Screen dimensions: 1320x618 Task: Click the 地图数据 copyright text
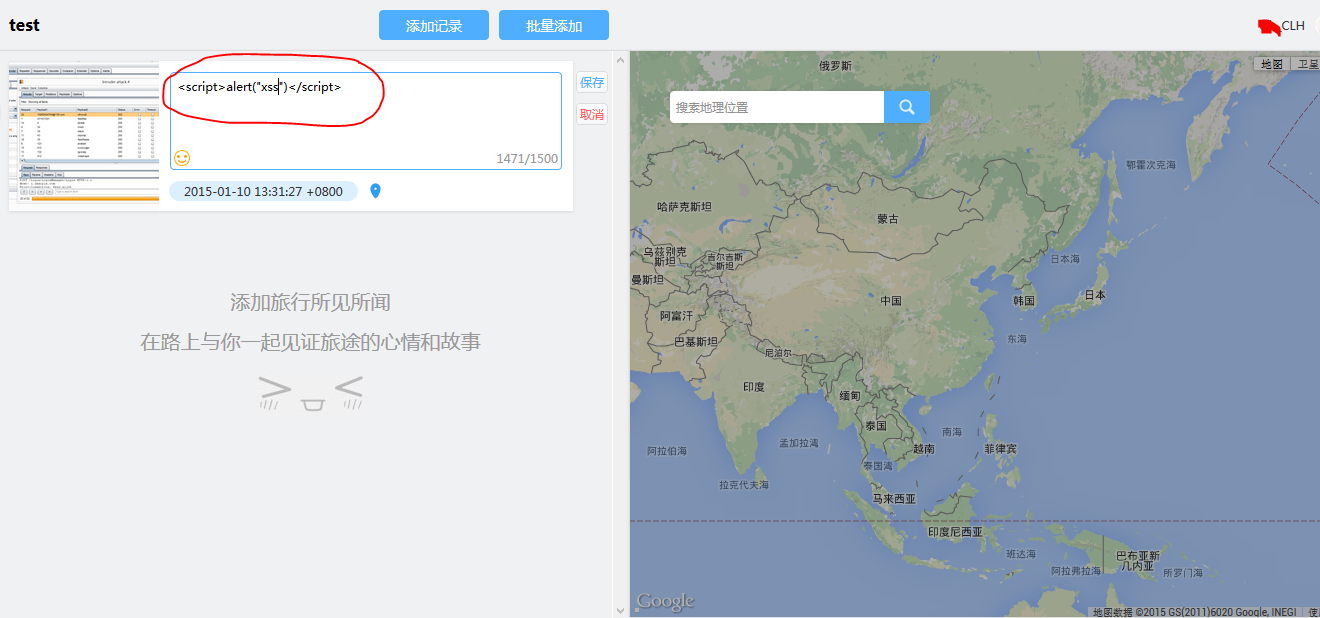coord(1195,612)
